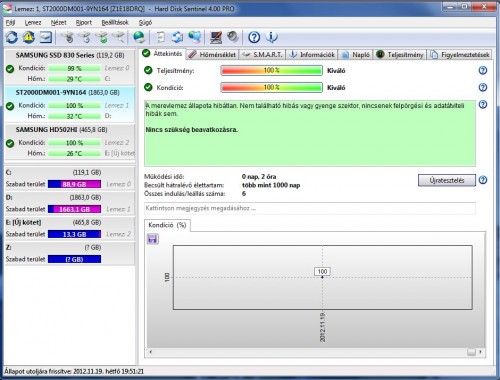Switch to the Hőmérséklet tab

(x=213, y=55)
